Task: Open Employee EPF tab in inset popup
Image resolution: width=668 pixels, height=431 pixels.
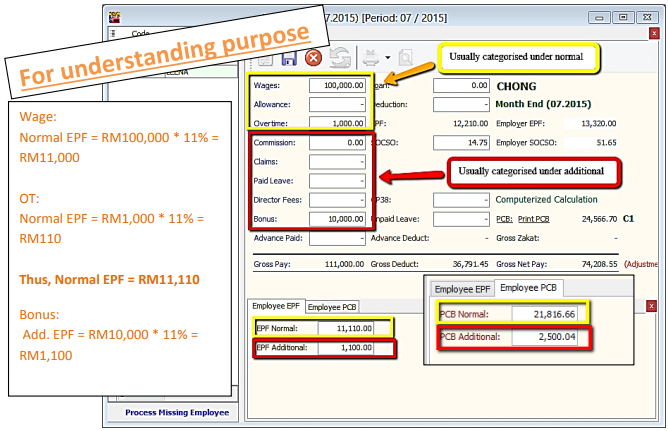Action: 462,289
